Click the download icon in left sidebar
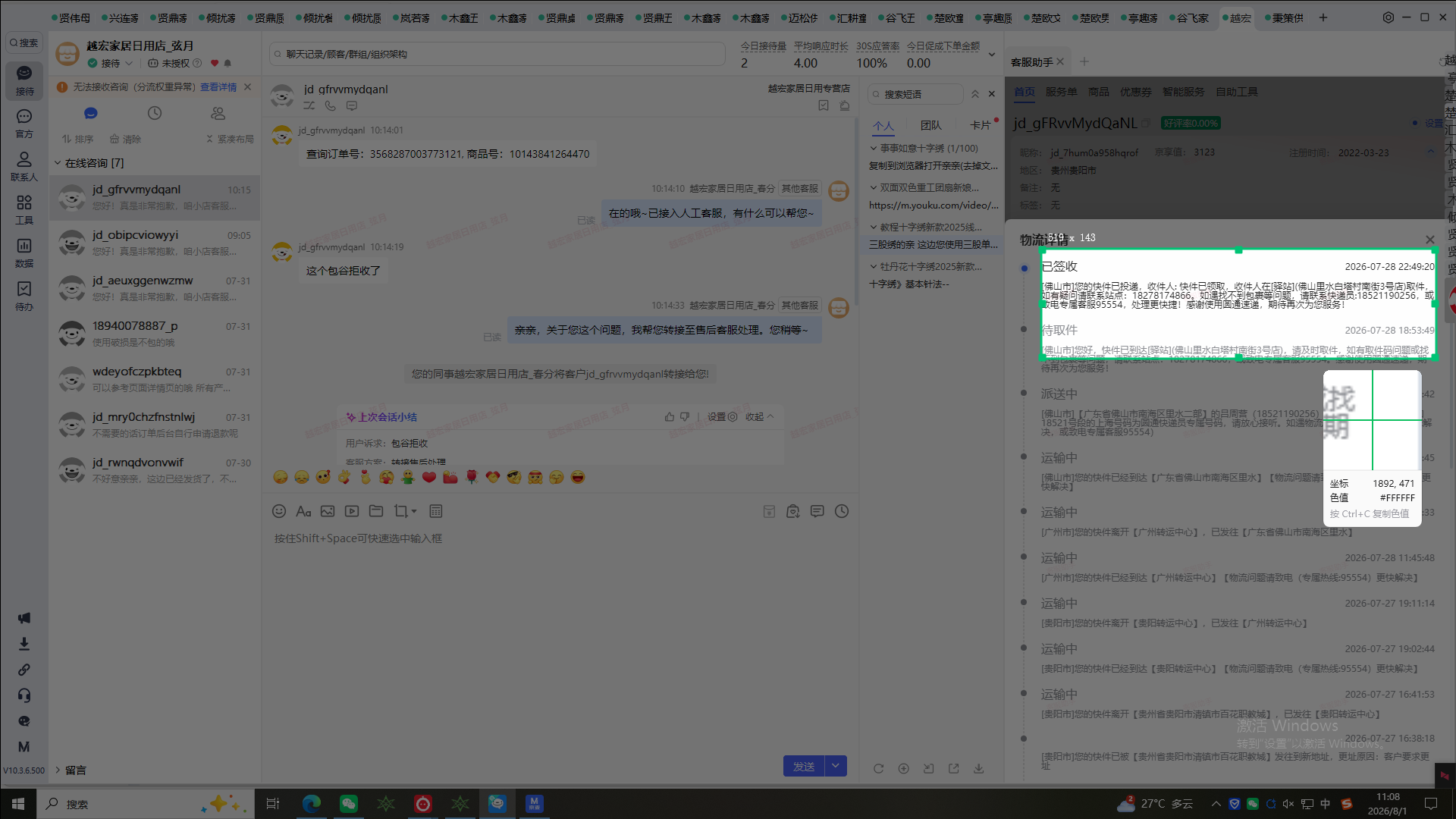 click(x=24, y=644)
